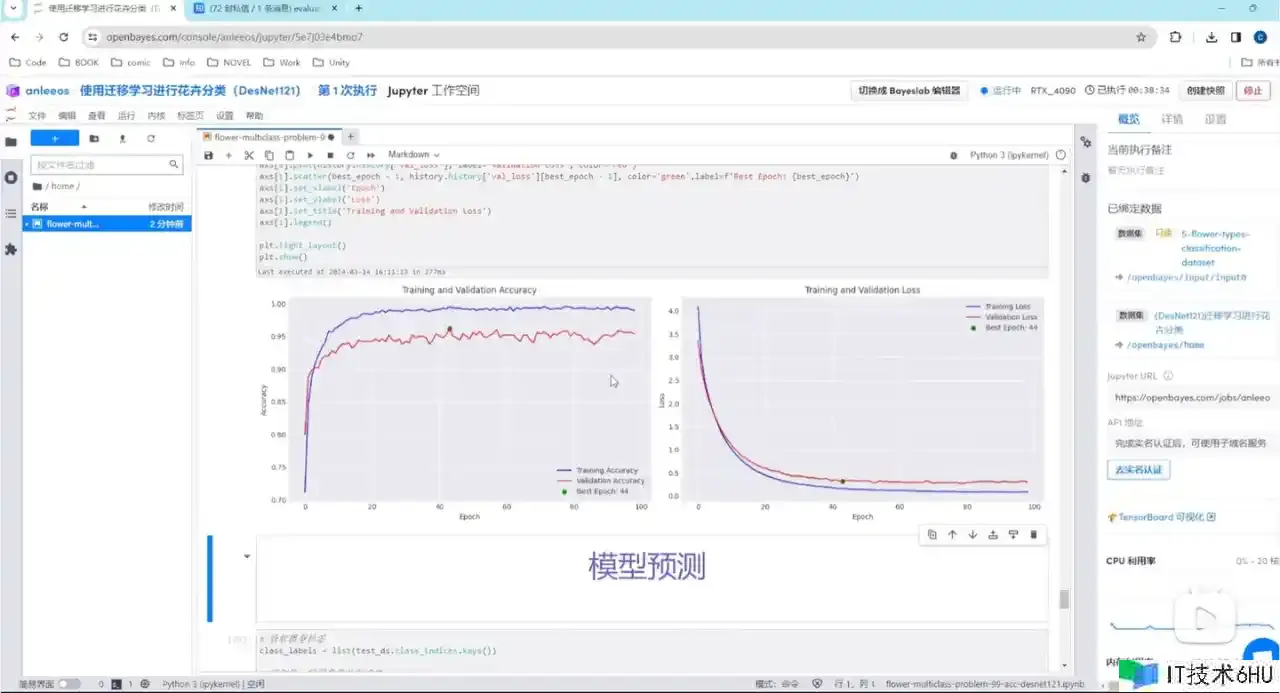Viewport: 1280px width, 693px height.
Task: Click 切换成 Bayeslab 编辑器 button
Action: pos(909,90)
